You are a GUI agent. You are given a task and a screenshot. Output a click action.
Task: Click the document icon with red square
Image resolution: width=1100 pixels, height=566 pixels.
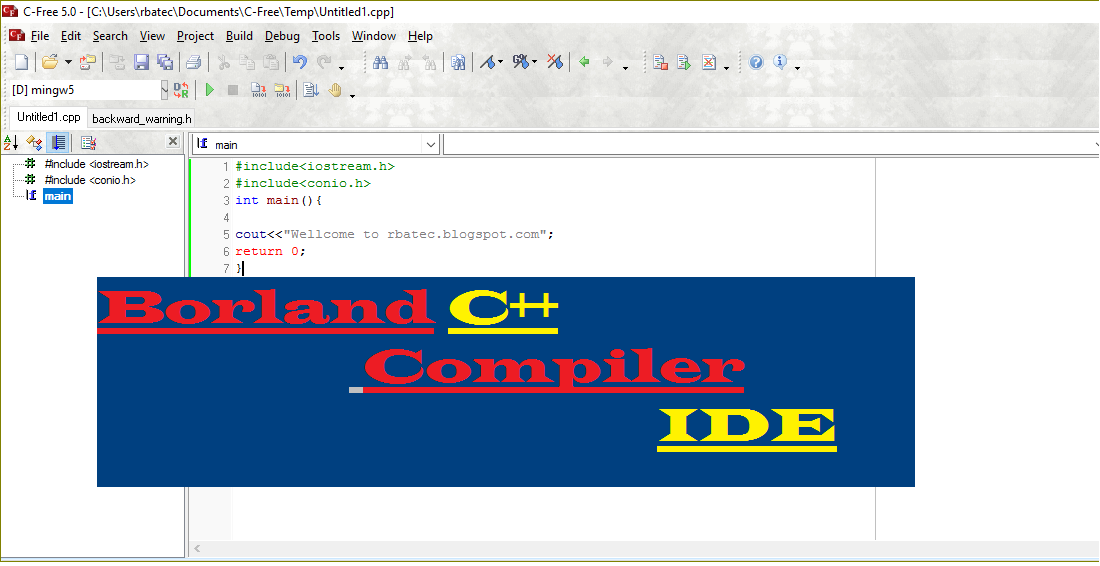point(660,62)
